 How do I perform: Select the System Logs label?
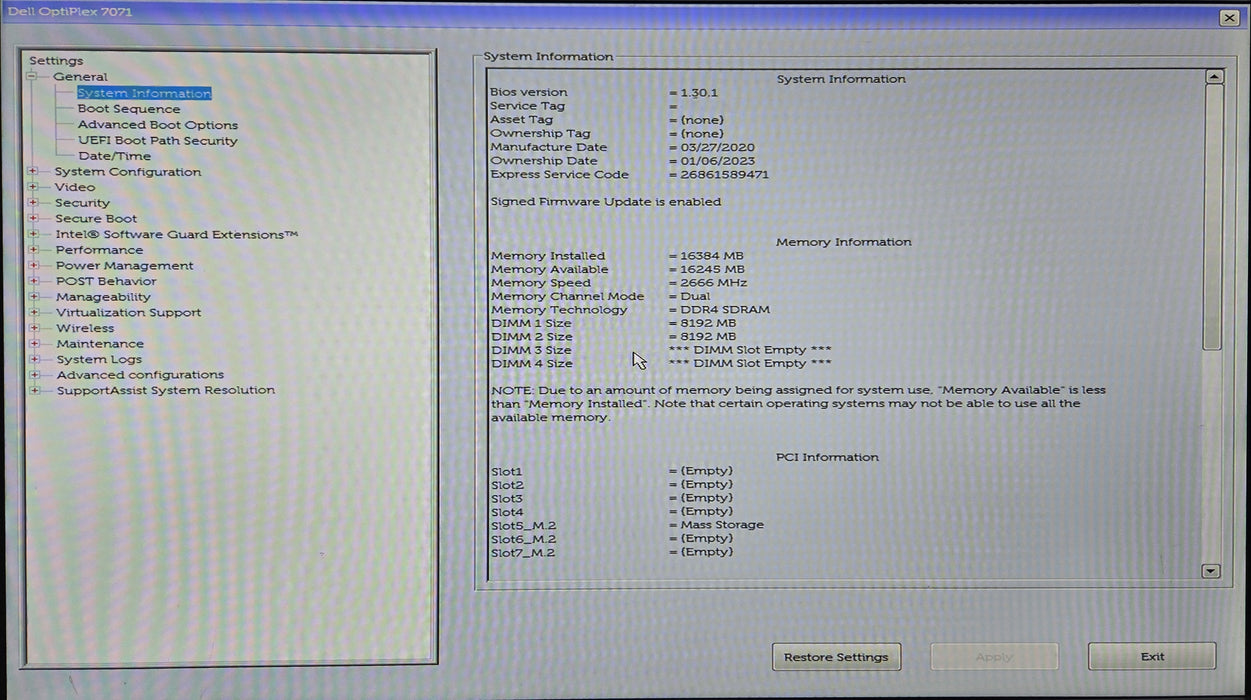click(x=99, y=359)
